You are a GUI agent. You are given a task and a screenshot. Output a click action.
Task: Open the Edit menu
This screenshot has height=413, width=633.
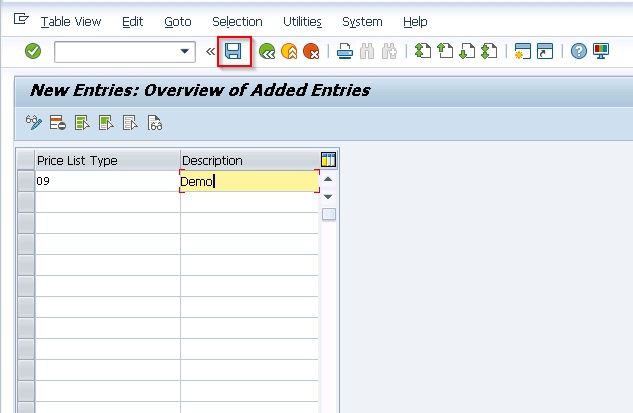click(x=132, y=22)
